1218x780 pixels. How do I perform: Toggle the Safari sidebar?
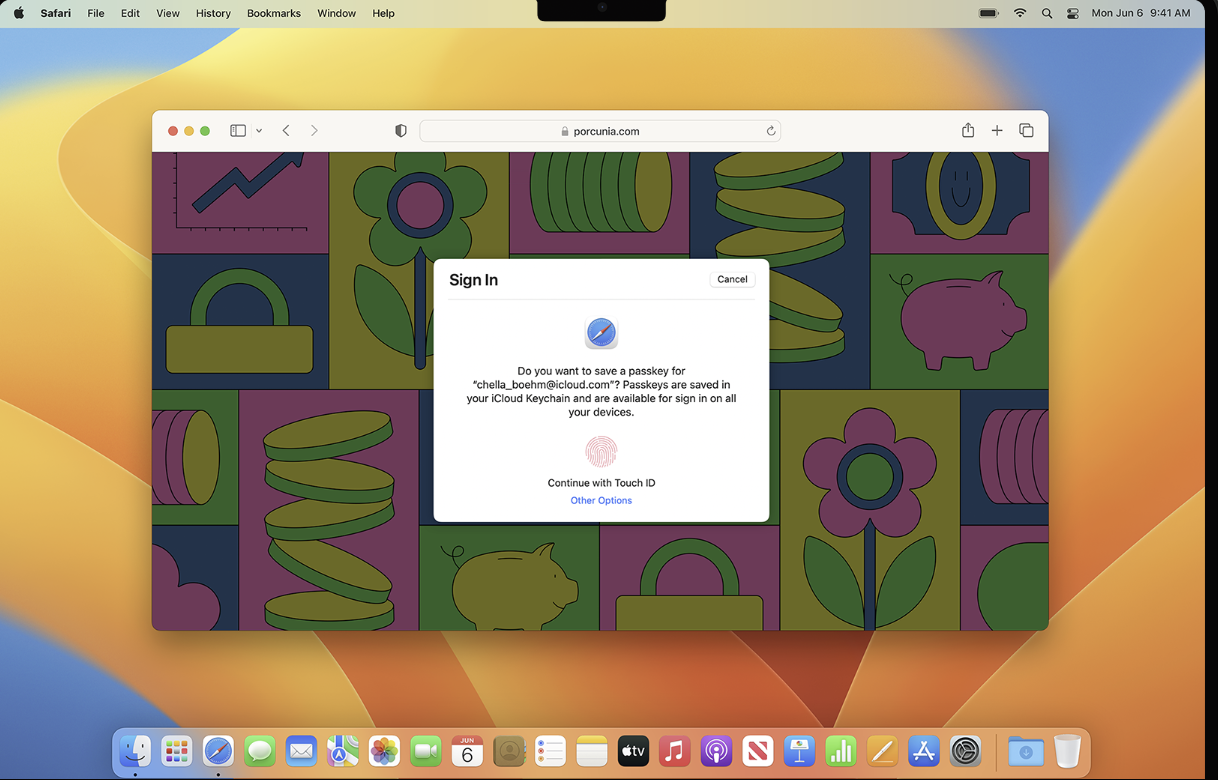[238, 131]
